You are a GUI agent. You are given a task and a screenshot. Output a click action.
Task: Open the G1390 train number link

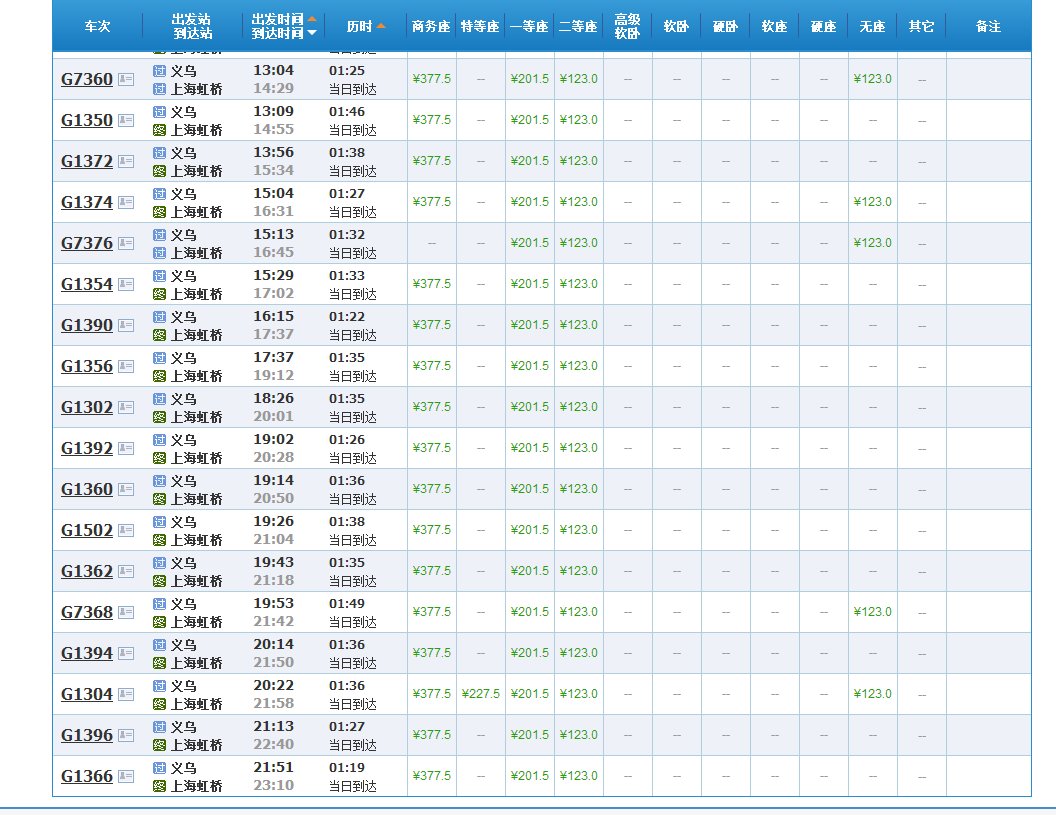pos(86,325)
